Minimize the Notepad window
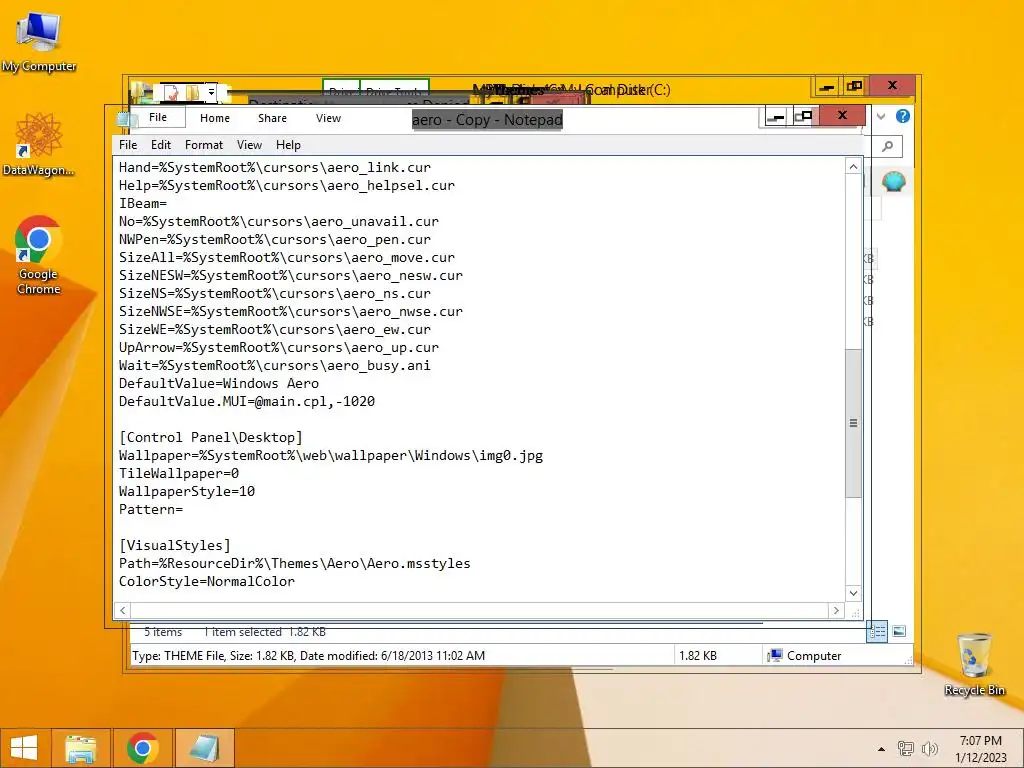The image size is (1024, 768). coord(776,117)
